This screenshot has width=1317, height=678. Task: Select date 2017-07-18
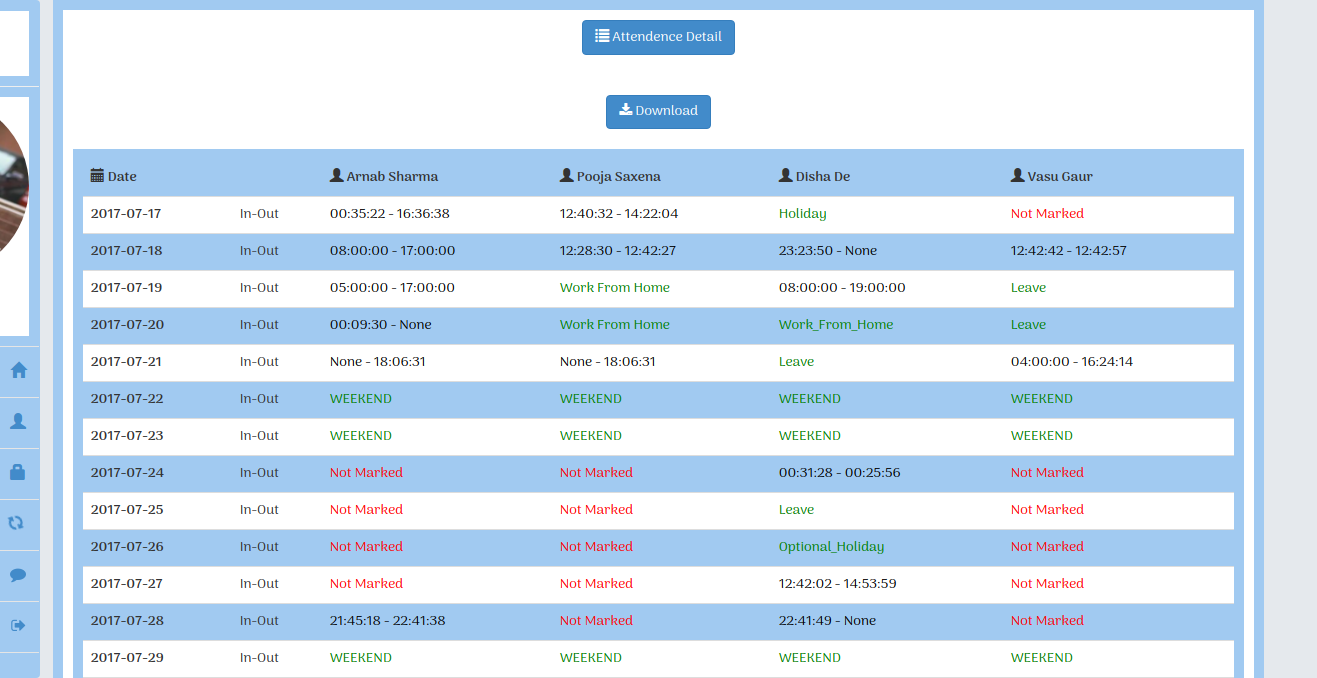pyautogui.click(x=126, y=251)
